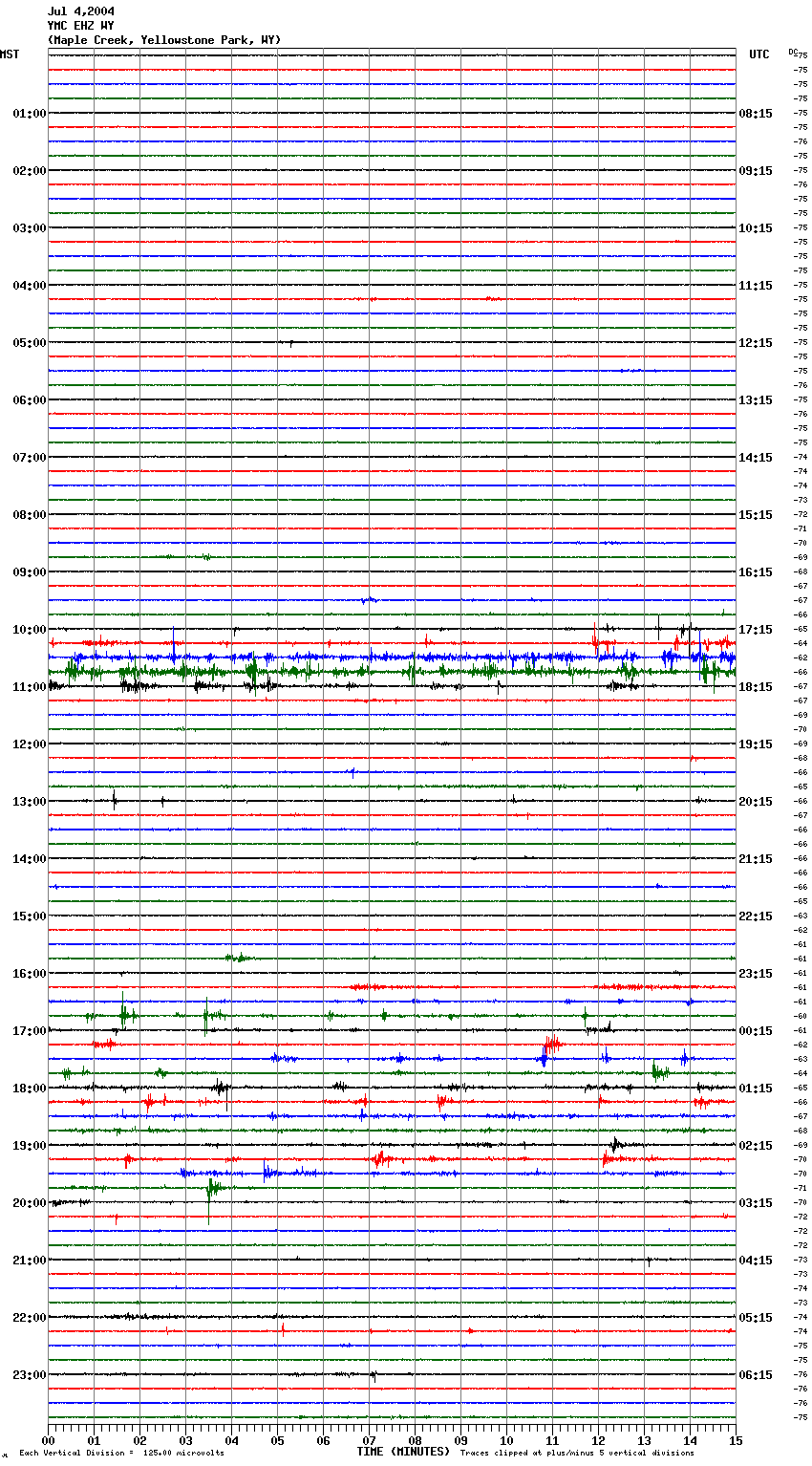
Task: Click the 12:15 UTC time label
Action: pyautogui.click(x=756, y=343)
